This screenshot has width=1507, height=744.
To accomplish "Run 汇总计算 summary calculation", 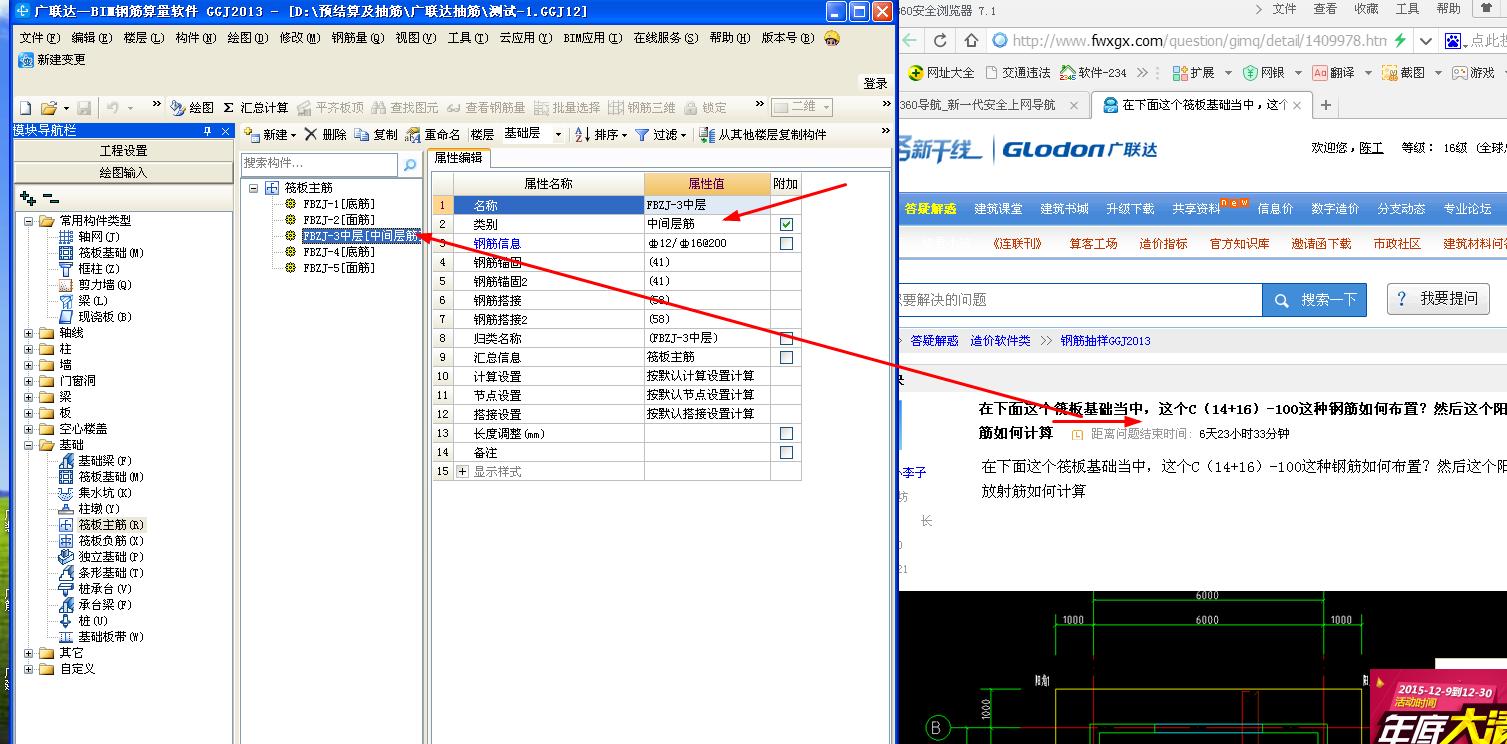I will click(x=256, y=108).
